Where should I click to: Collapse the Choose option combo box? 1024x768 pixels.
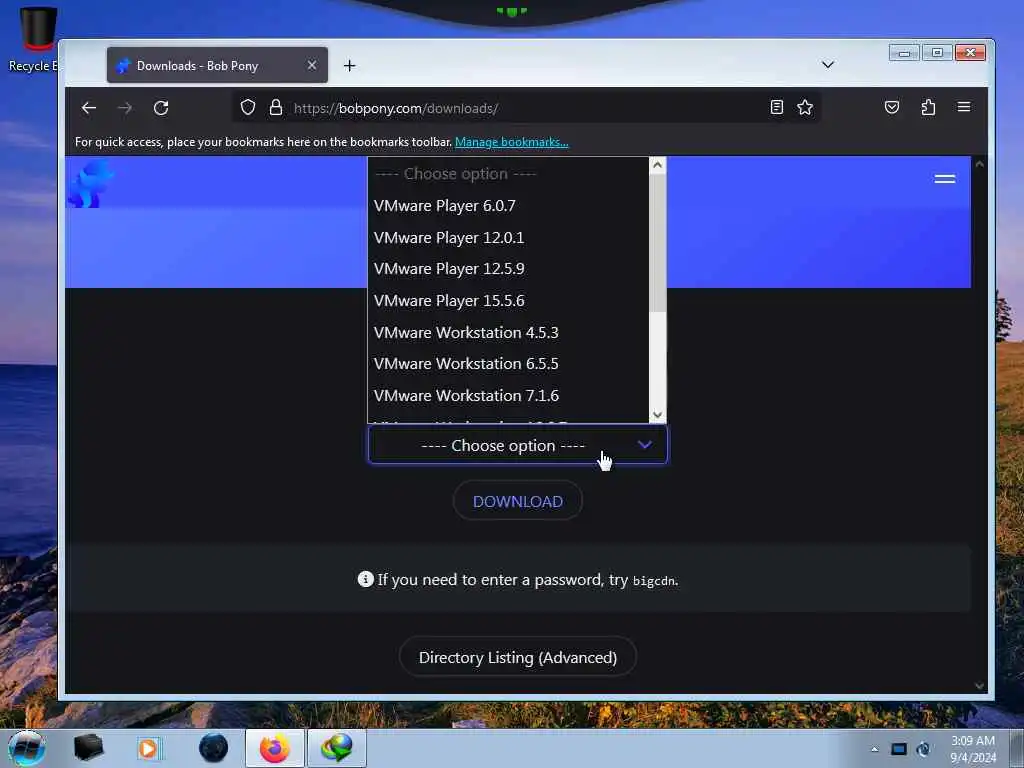pyautogui.click(x=518, y=445)
